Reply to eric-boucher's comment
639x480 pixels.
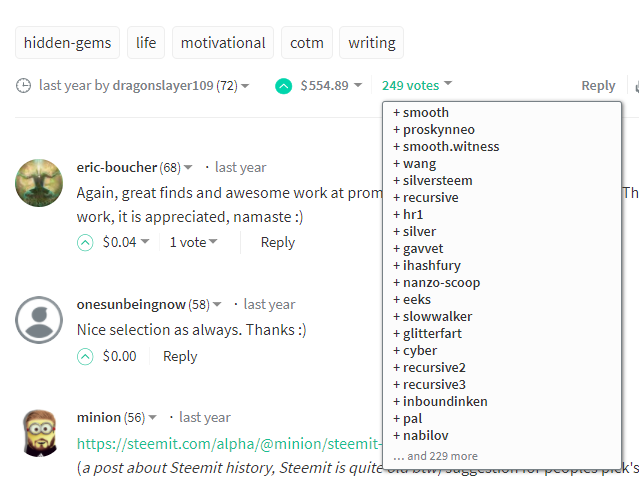(277, 242)
